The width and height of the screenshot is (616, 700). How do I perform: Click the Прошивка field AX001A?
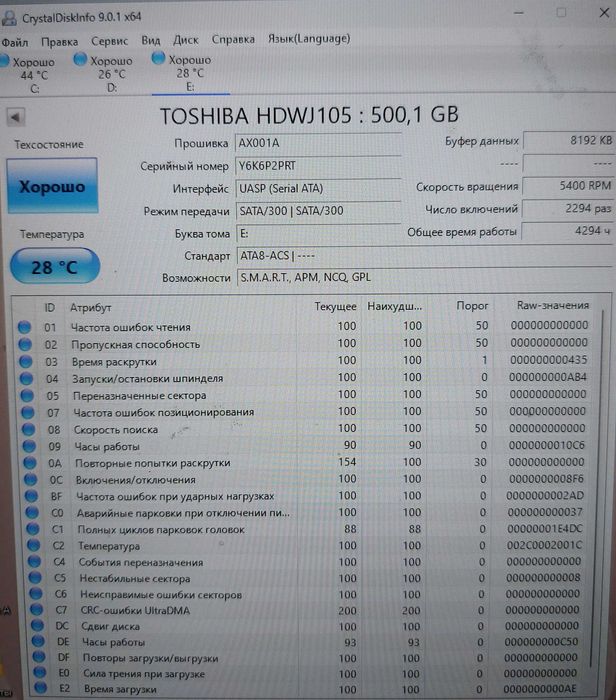point(318,143)
